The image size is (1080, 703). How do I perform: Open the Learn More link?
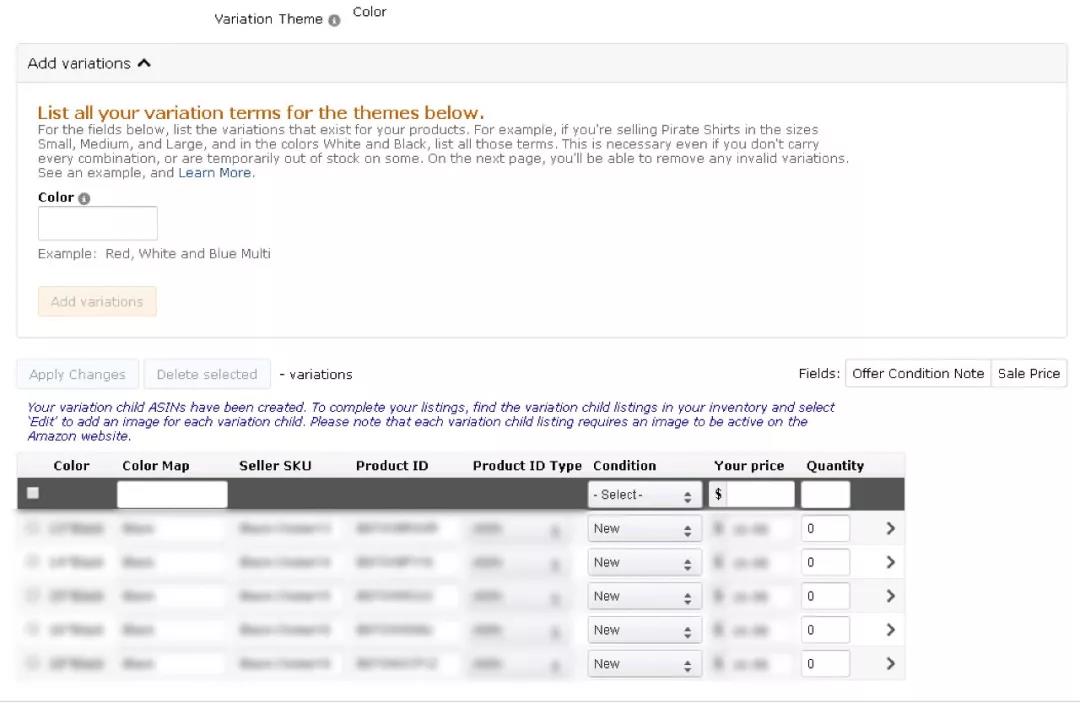pos(215,173)
